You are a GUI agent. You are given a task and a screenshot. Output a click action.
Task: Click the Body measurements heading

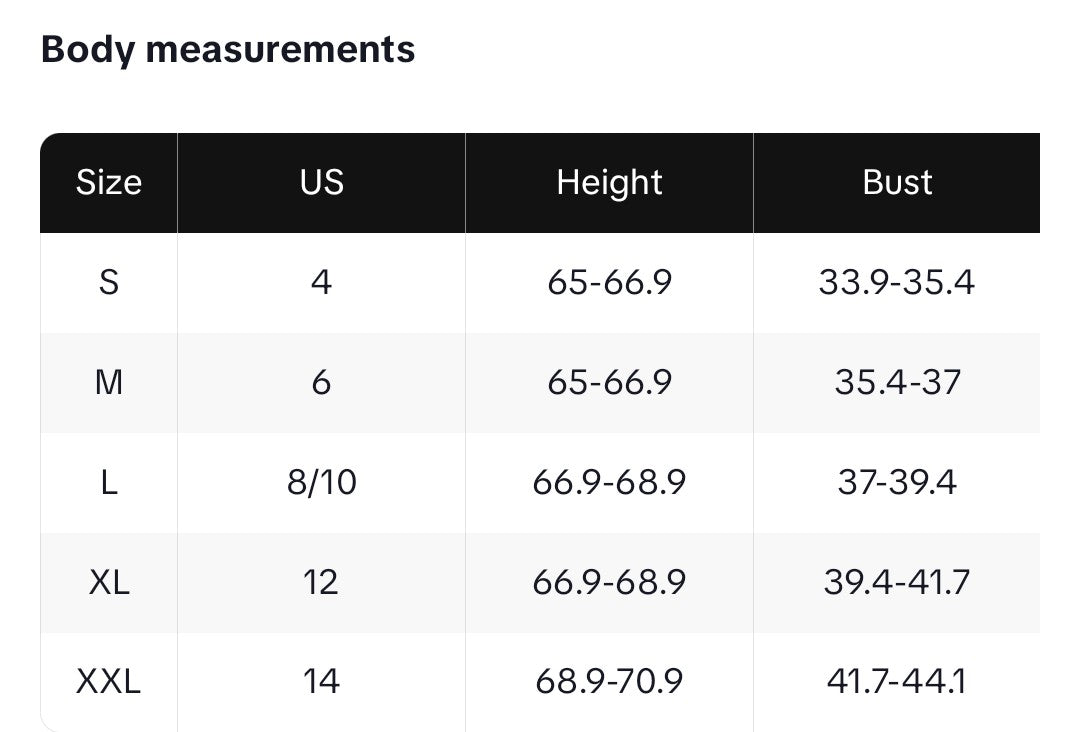click(228, 49)
